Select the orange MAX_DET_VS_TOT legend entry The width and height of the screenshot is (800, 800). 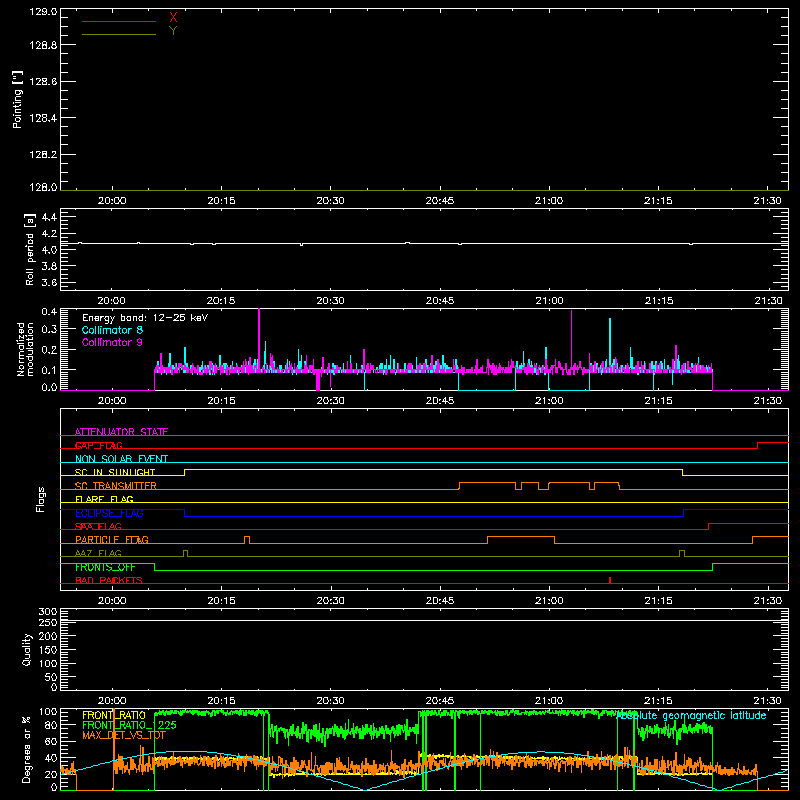point(124,735)
